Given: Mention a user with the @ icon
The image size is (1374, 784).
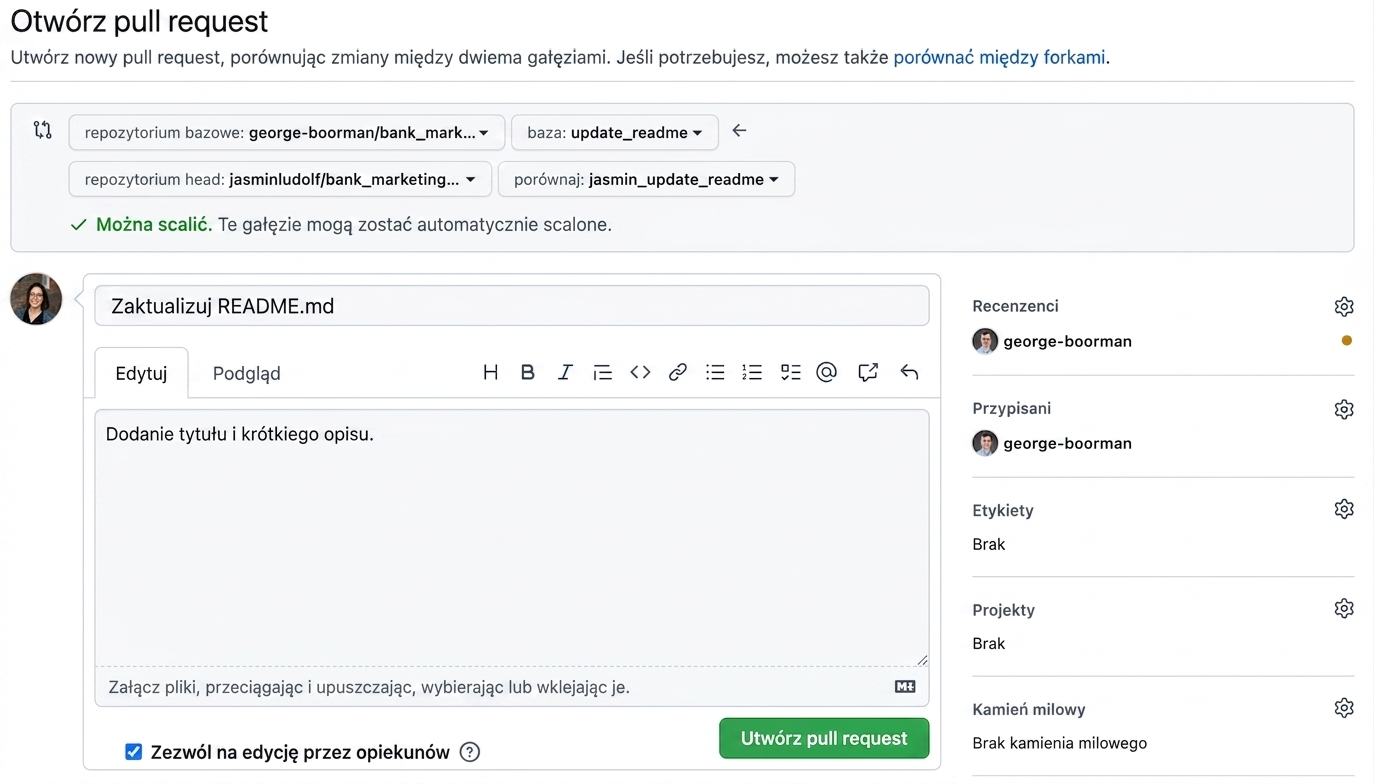Looking at the screenshot, I should 826,373.
